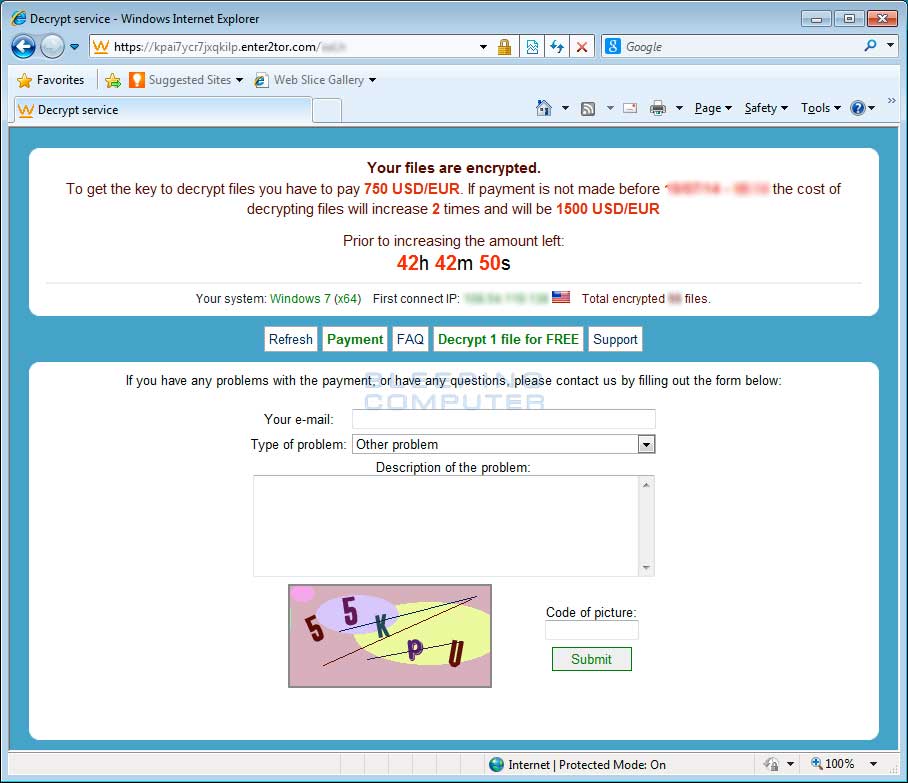Click the browser Back arrow button
Viewport: 908px width, 783px height.
click(x=24, y=47)
